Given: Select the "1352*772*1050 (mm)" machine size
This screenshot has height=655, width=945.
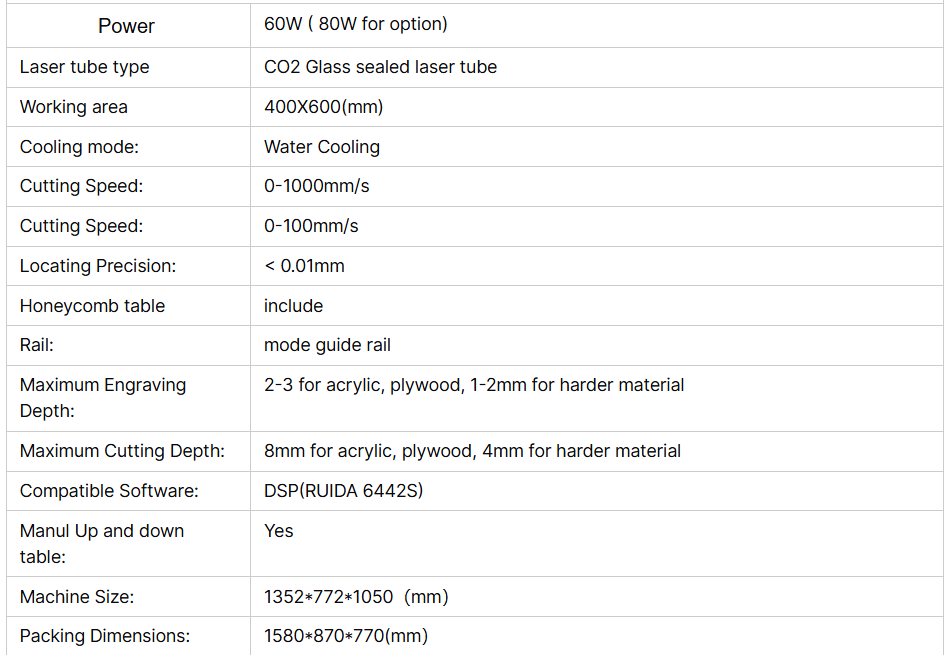Looking at the screenshot, I should [x=356, y=597].
